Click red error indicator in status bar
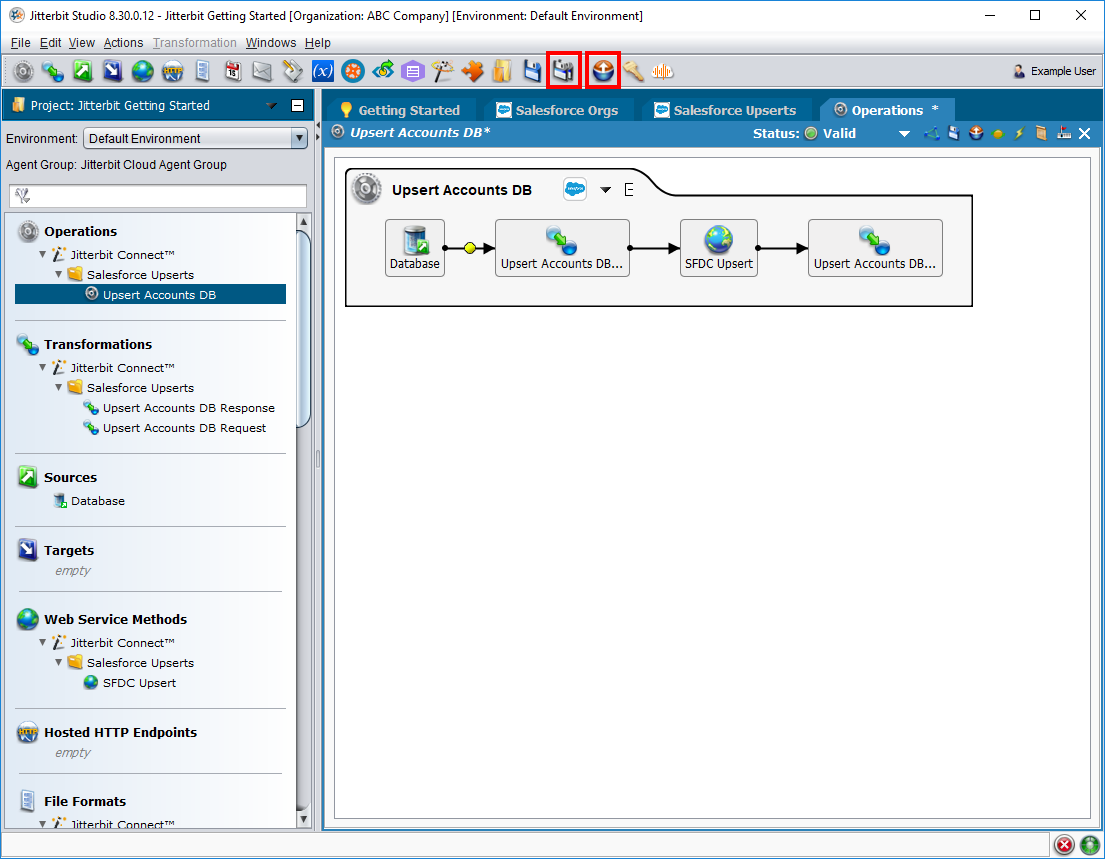The image size is (1105, 859). 1064,845
